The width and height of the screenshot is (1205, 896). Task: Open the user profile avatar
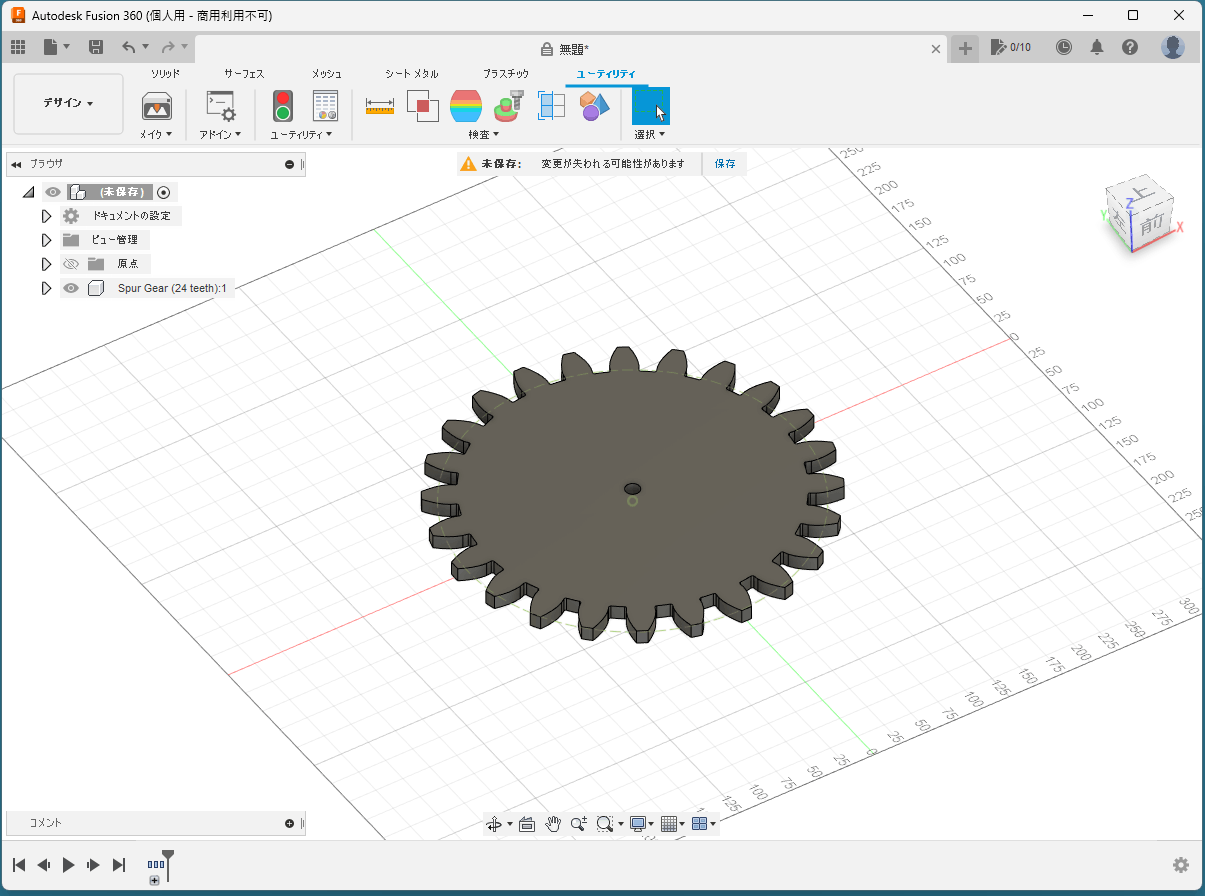[x=1173, y=47]
